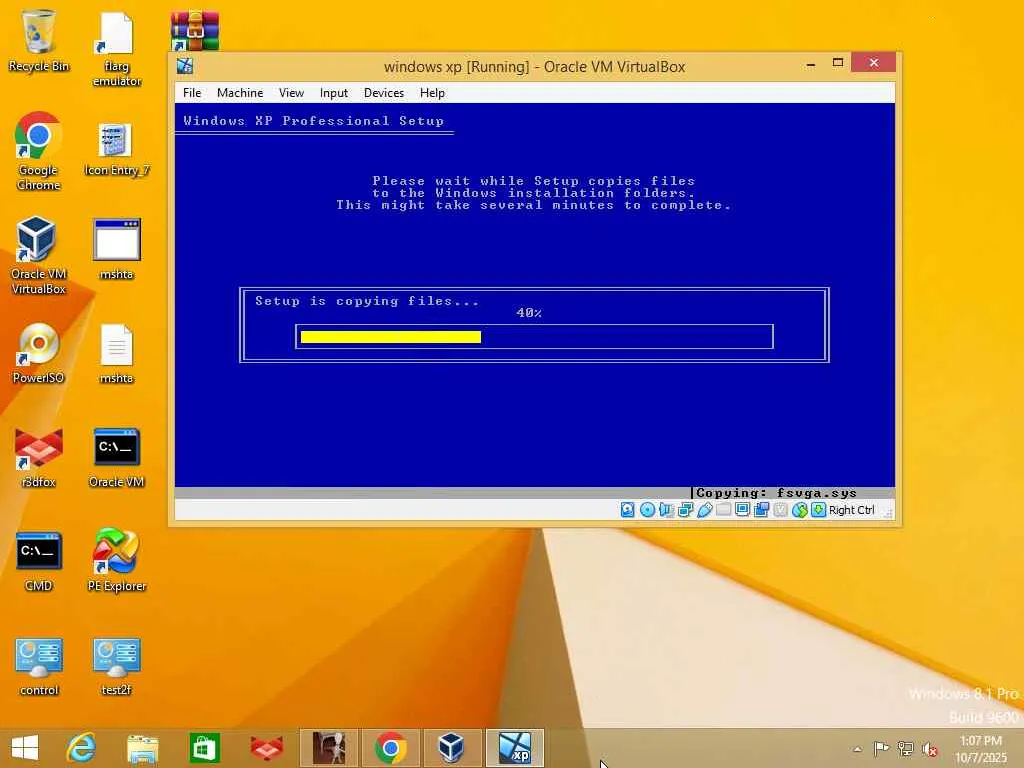Viewport: 1024px width, 768px height.
Task: Click the optical drive status icon
Action: 647,510
